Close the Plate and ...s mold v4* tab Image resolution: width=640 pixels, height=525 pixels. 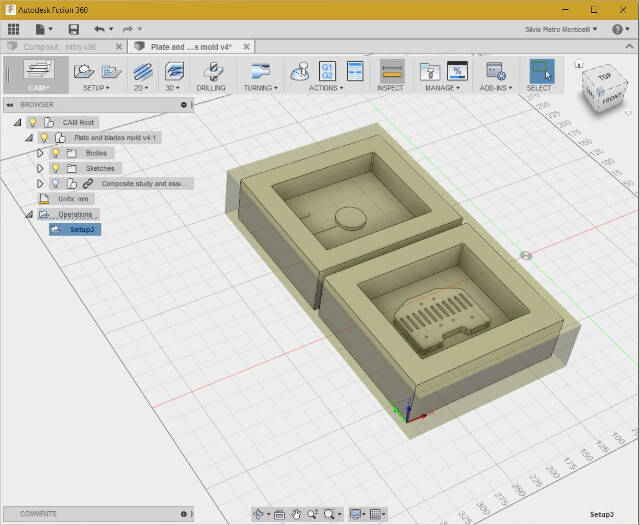click(247, 47)
